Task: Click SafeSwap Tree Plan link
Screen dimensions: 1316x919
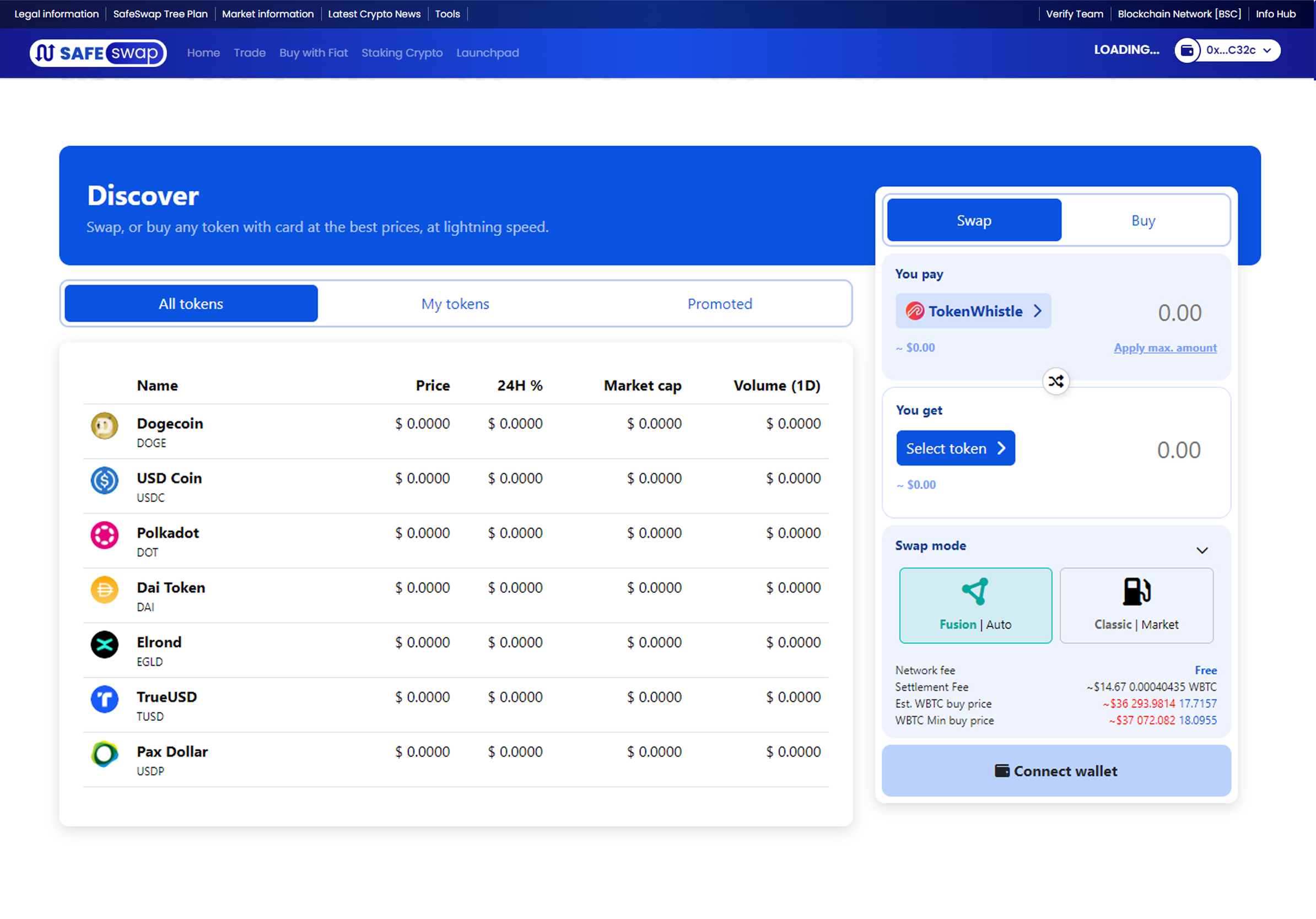Action: tap(160, 14)
